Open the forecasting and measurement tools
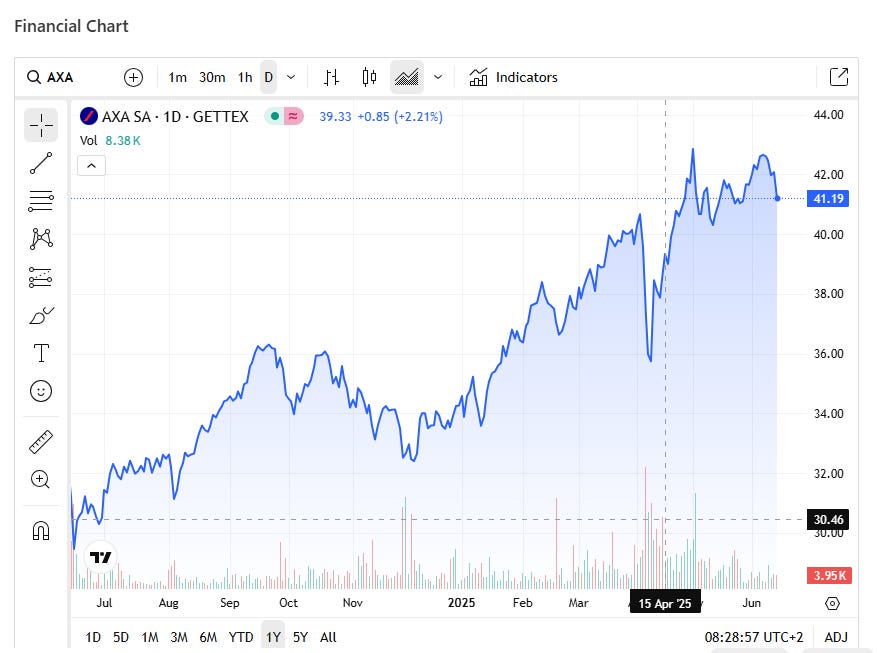877x653 pixels. 41,277
